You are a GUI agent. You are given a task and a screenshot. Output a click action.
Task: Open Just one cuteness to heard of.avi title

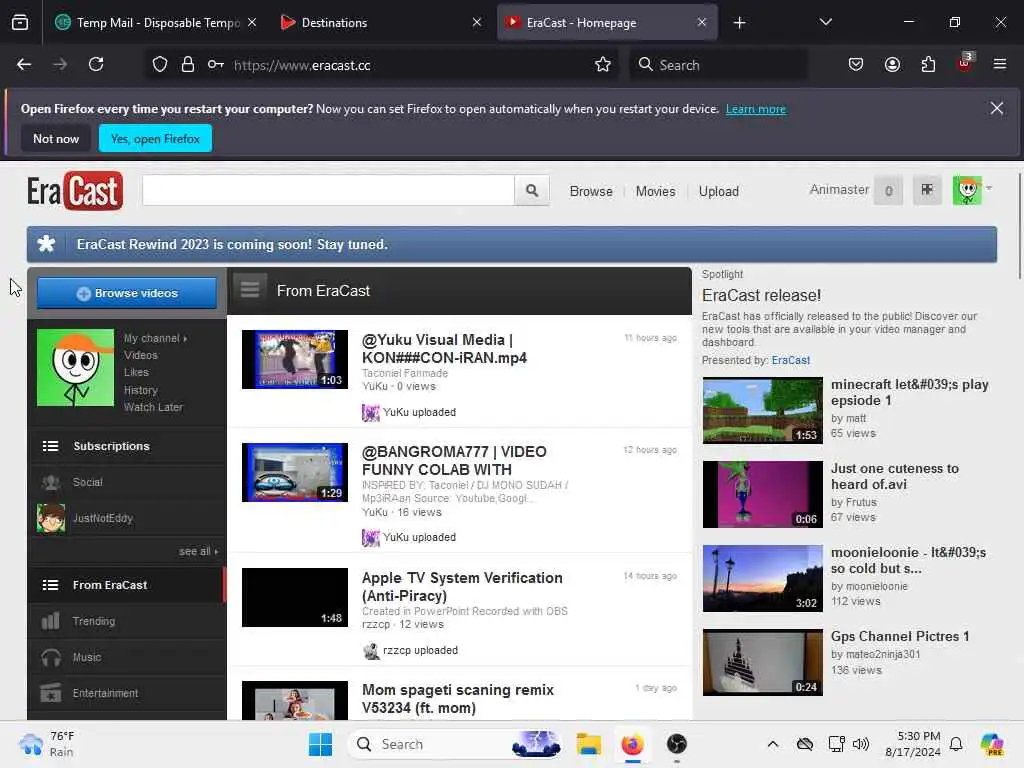pyautogui.click(x=895, y=476)
